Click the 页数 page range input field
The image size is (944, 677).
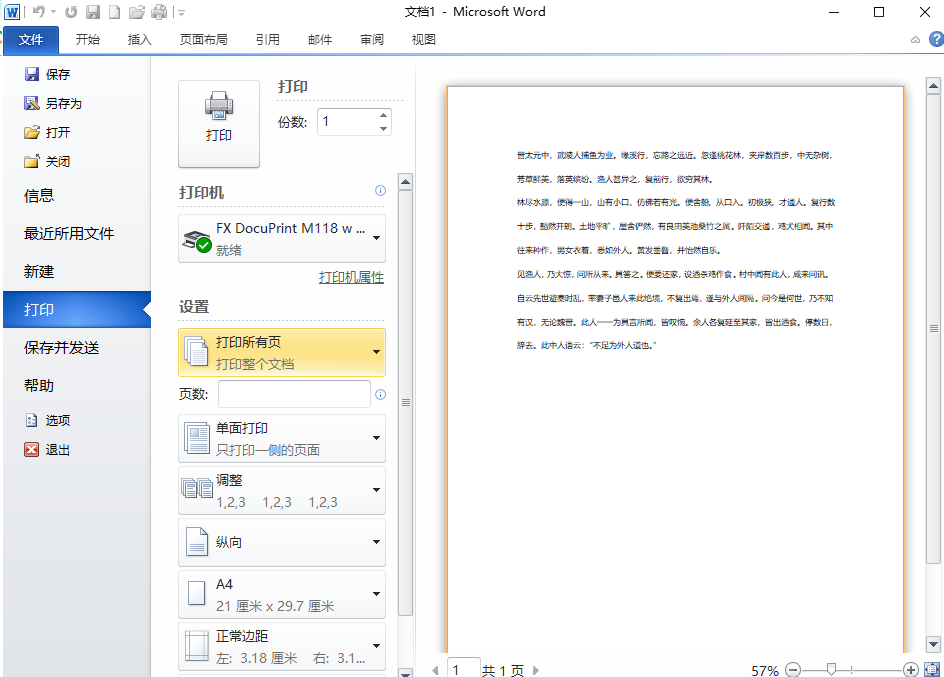click(294, 394)
